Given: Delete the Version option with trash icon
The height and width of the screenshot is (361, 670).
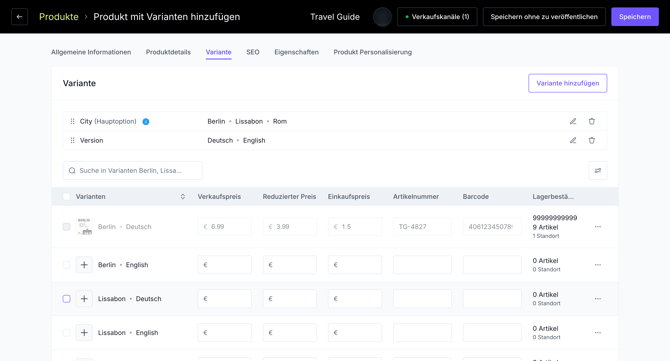Looking at the screenshot, I should click(x=592, y=140).
